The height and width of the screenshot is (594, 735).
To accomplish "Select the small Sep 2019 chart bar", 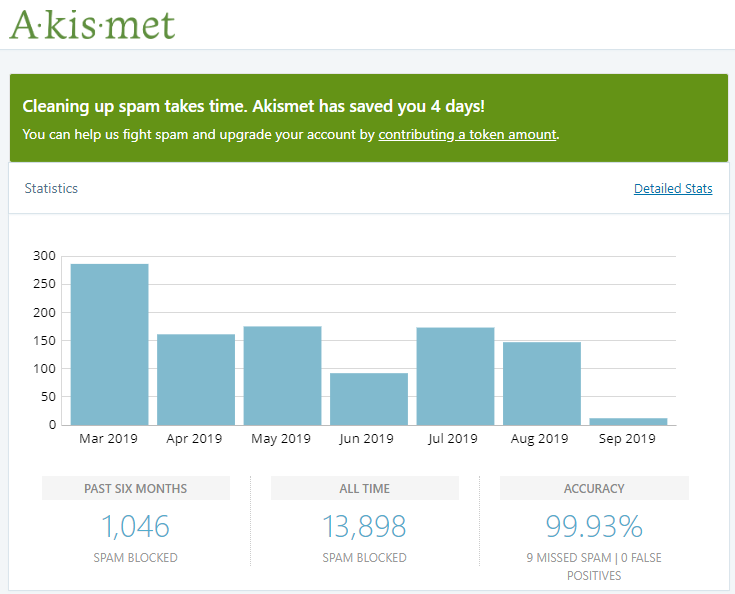I will pyautogui.click(x=629, y=421).
